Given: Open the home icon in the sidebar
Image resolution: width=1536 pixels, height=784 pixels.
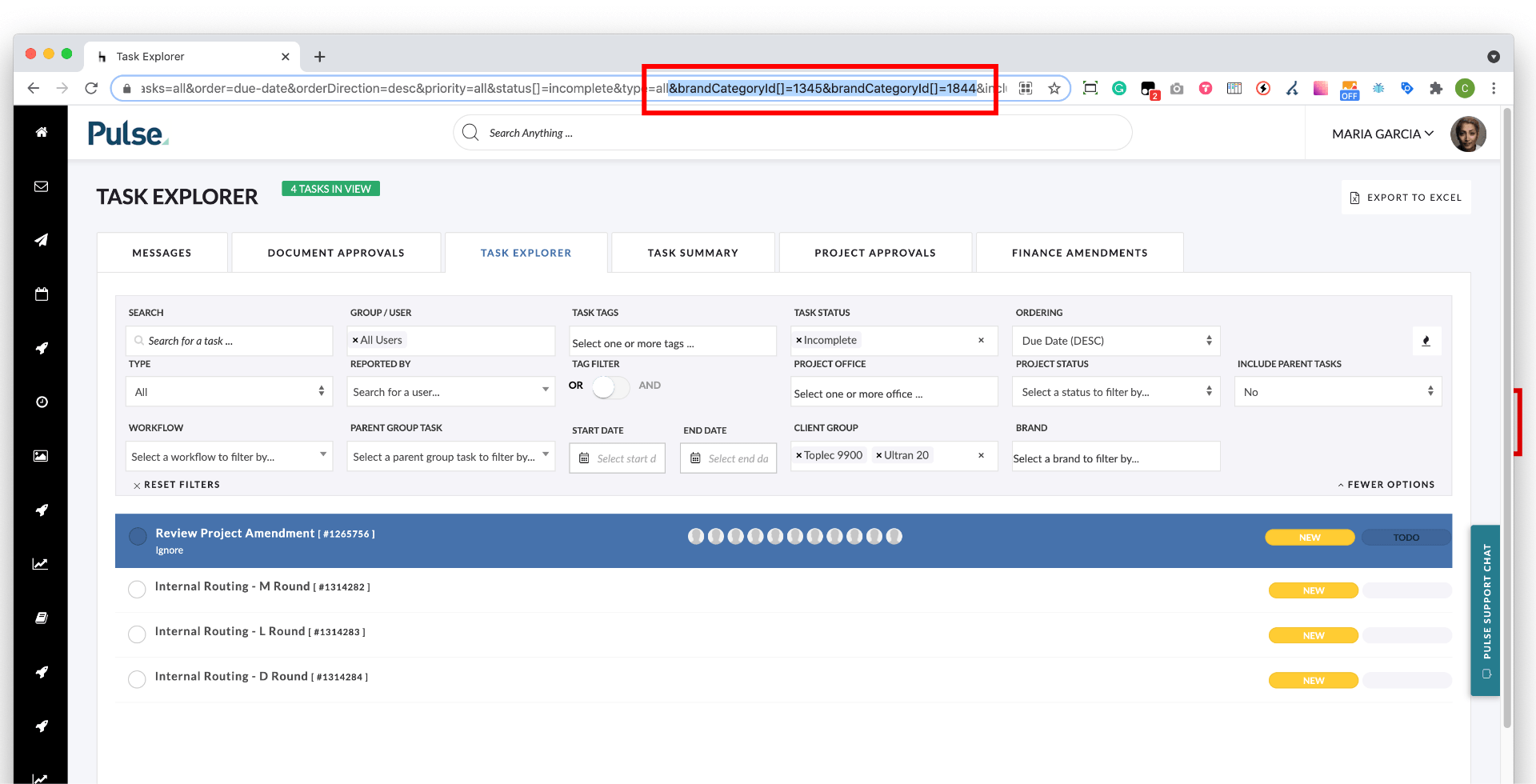Looking at the screenshot, I should click(42, 132).
